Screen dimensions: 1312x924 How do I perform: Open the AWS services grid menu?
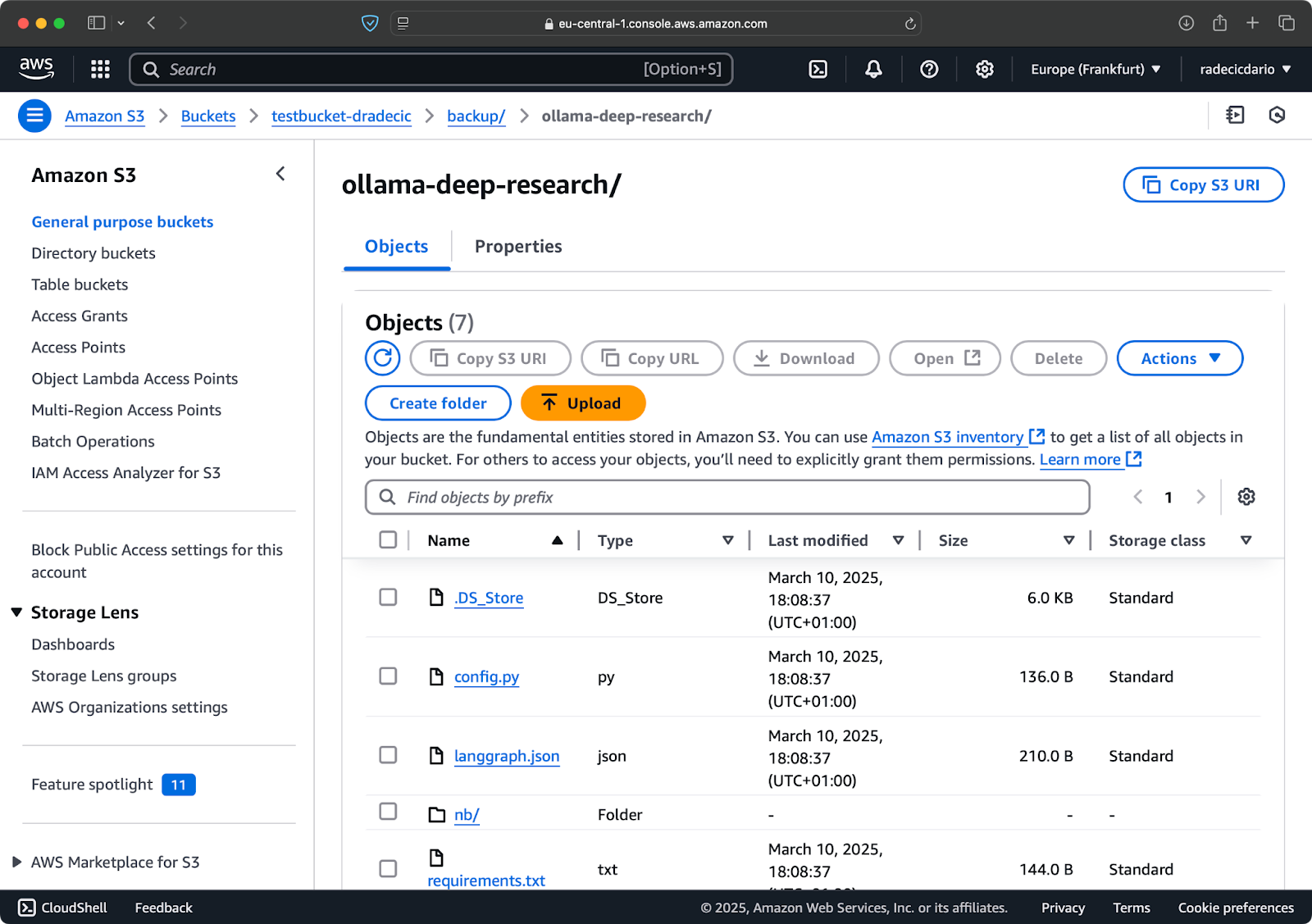100,69
